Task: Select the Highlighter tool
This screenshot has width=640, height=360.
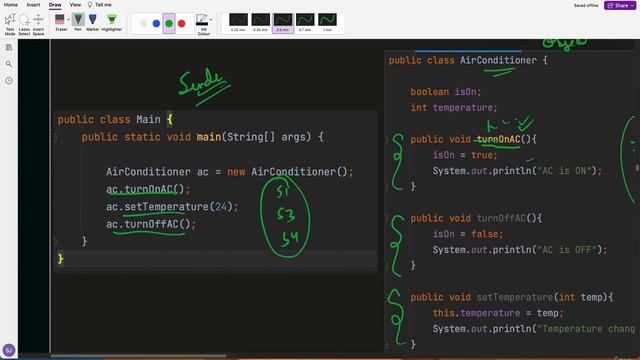Action: point(111,22)
